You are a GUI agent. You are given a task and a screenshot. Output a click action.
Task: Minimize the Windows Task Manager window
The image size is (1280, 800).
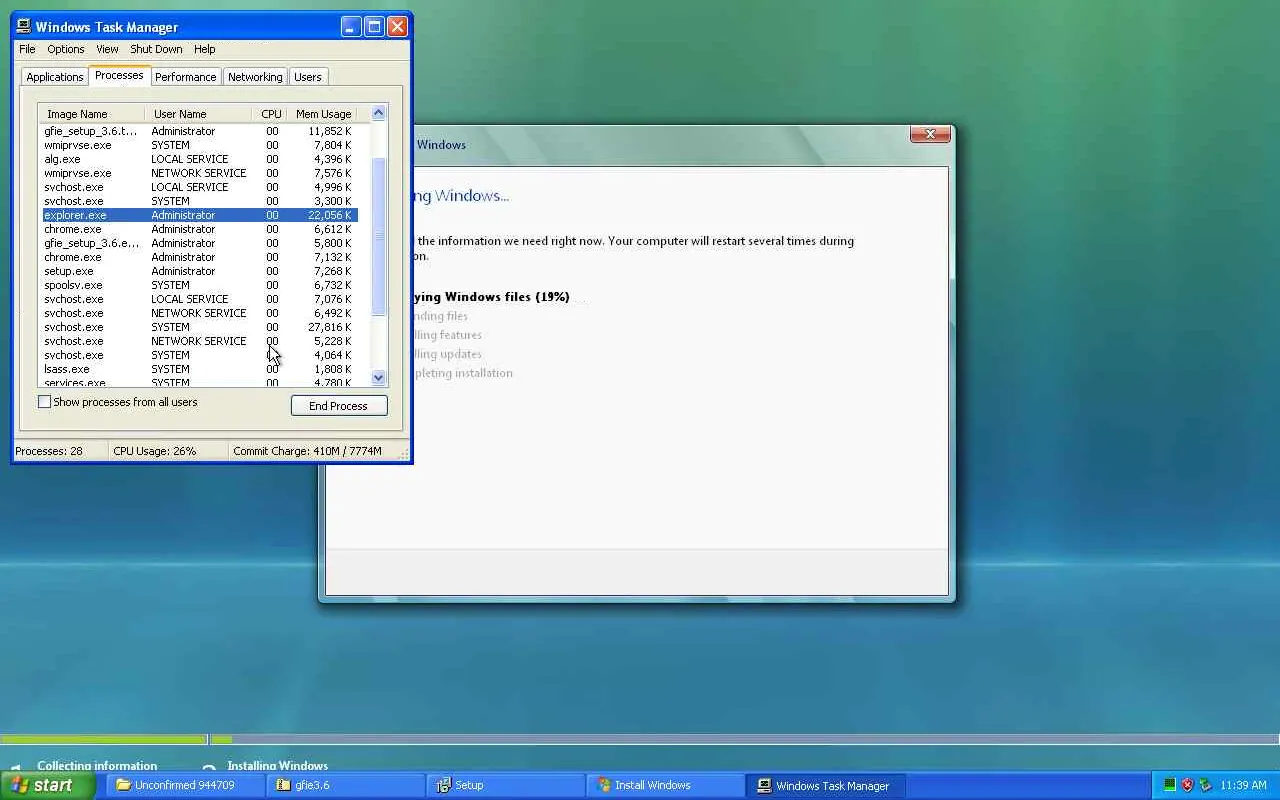[x=351, y=27]
